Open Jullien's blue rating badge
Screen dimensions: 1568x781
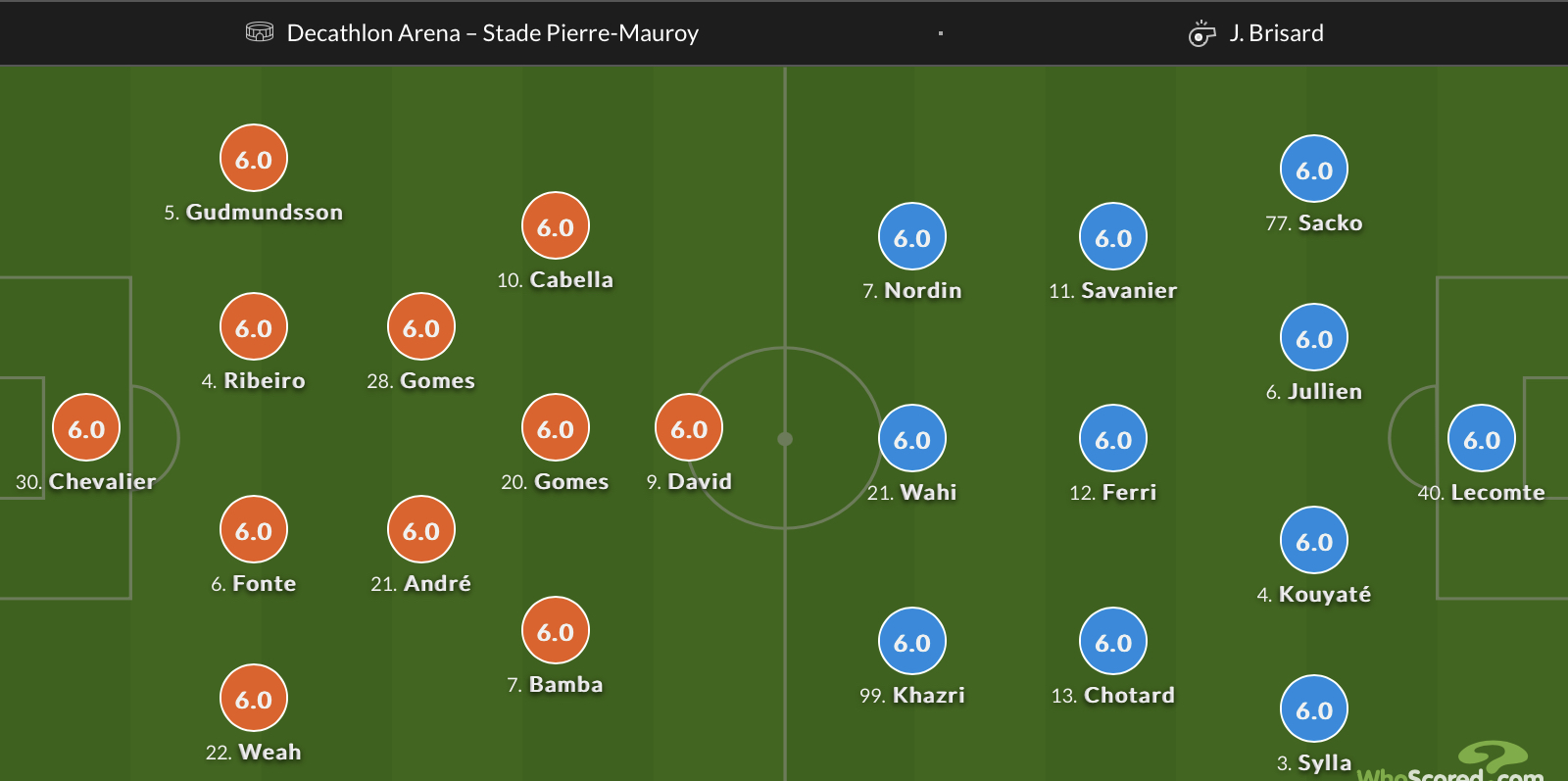pos(1313,338)
